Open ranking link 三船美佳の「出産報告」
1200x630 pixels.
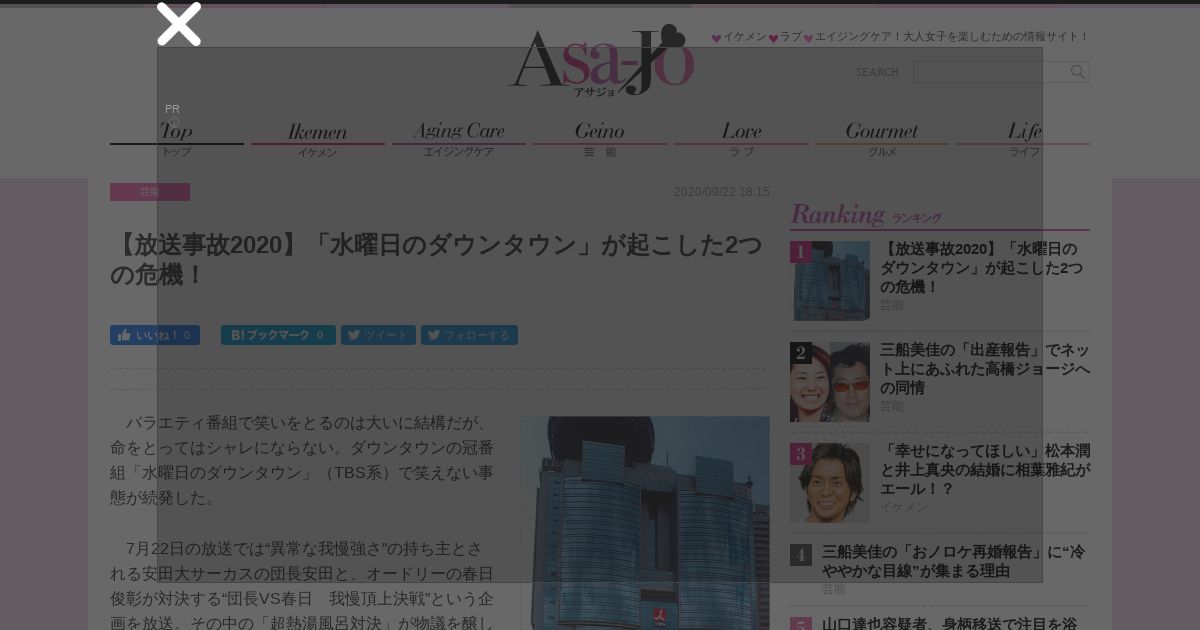[x=985, y=368]
